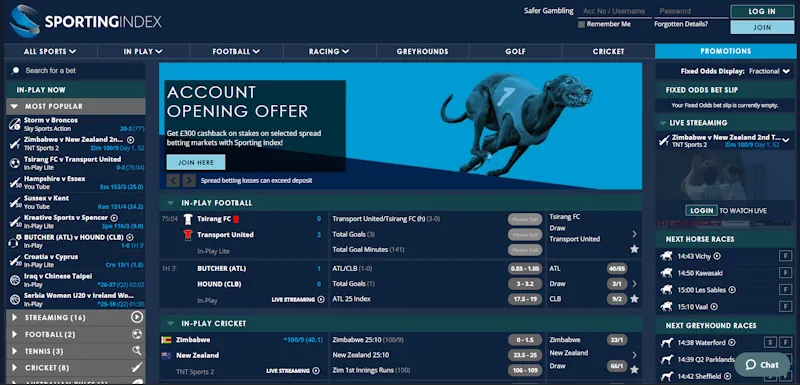Open the Golf tab

tap(515, 51)
